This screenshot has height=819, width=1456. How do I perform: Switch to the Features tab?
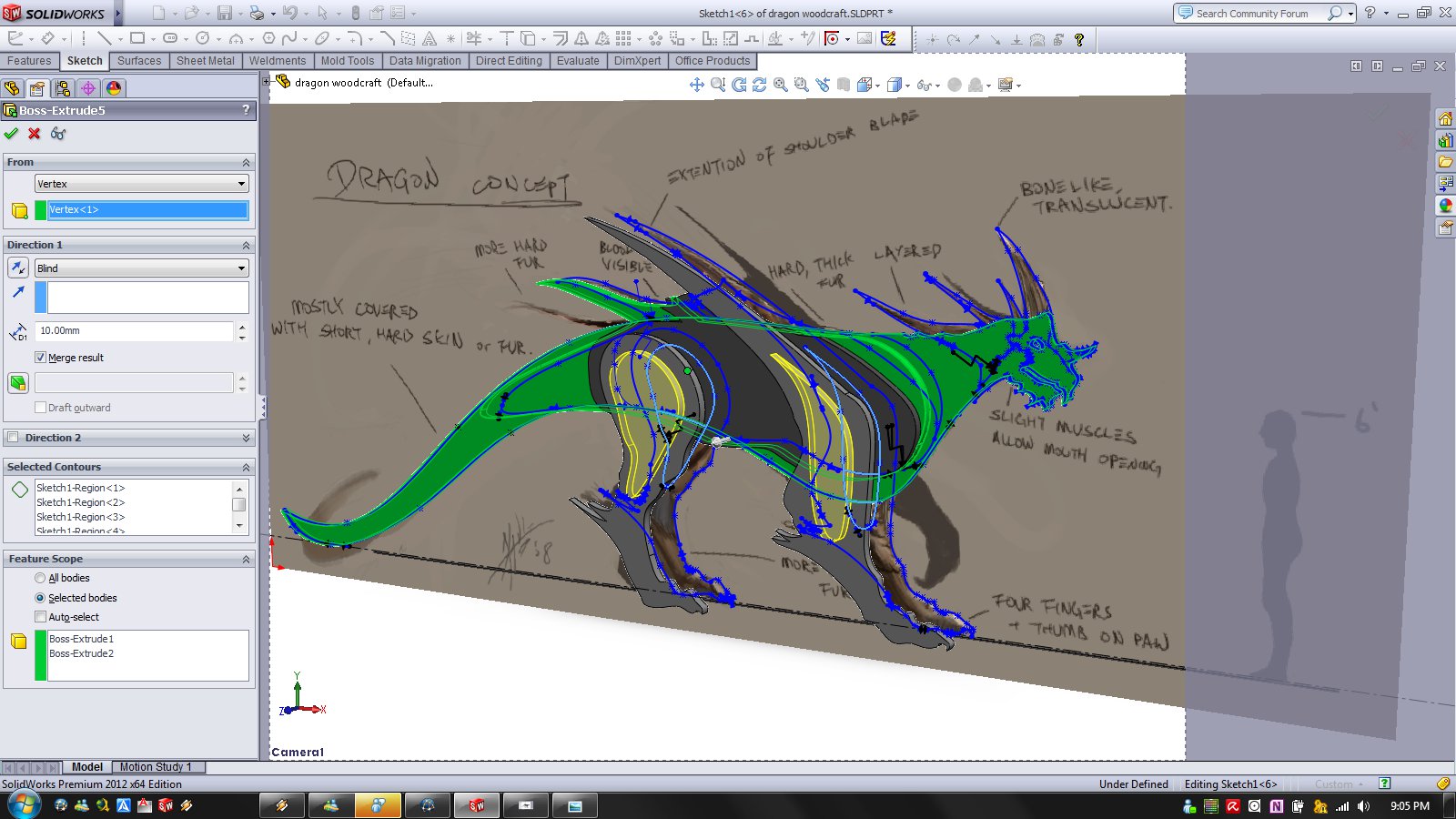29,61
